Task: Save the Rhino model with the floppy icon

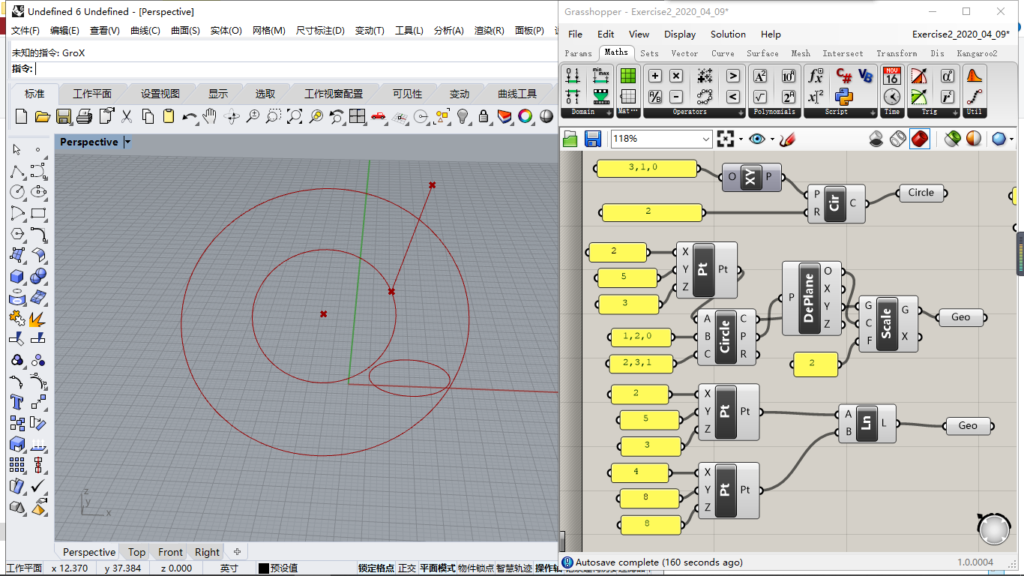Action: [63, 117]
